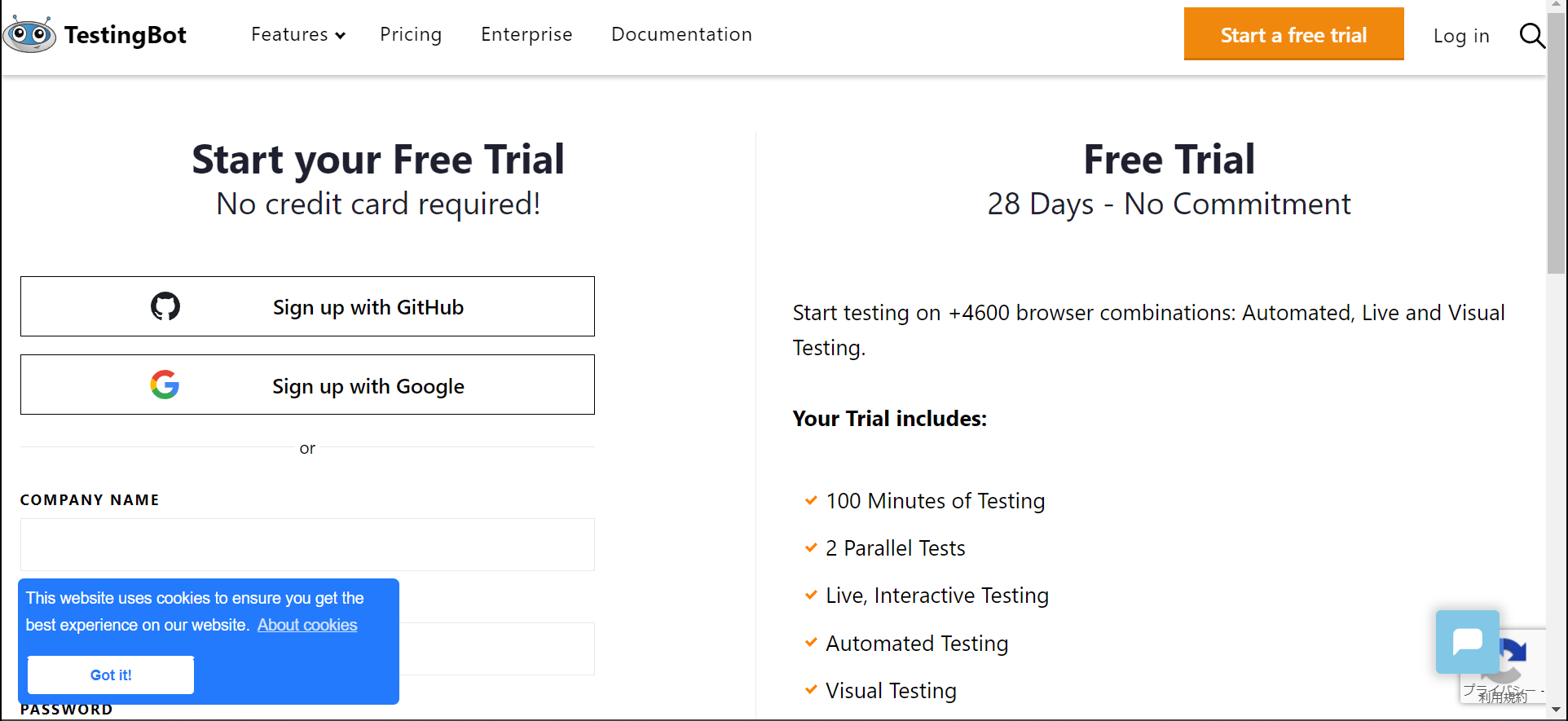Open the Log in link
The height and width of the screenshot is (721, 1568).
click(x=1461, y=36)
